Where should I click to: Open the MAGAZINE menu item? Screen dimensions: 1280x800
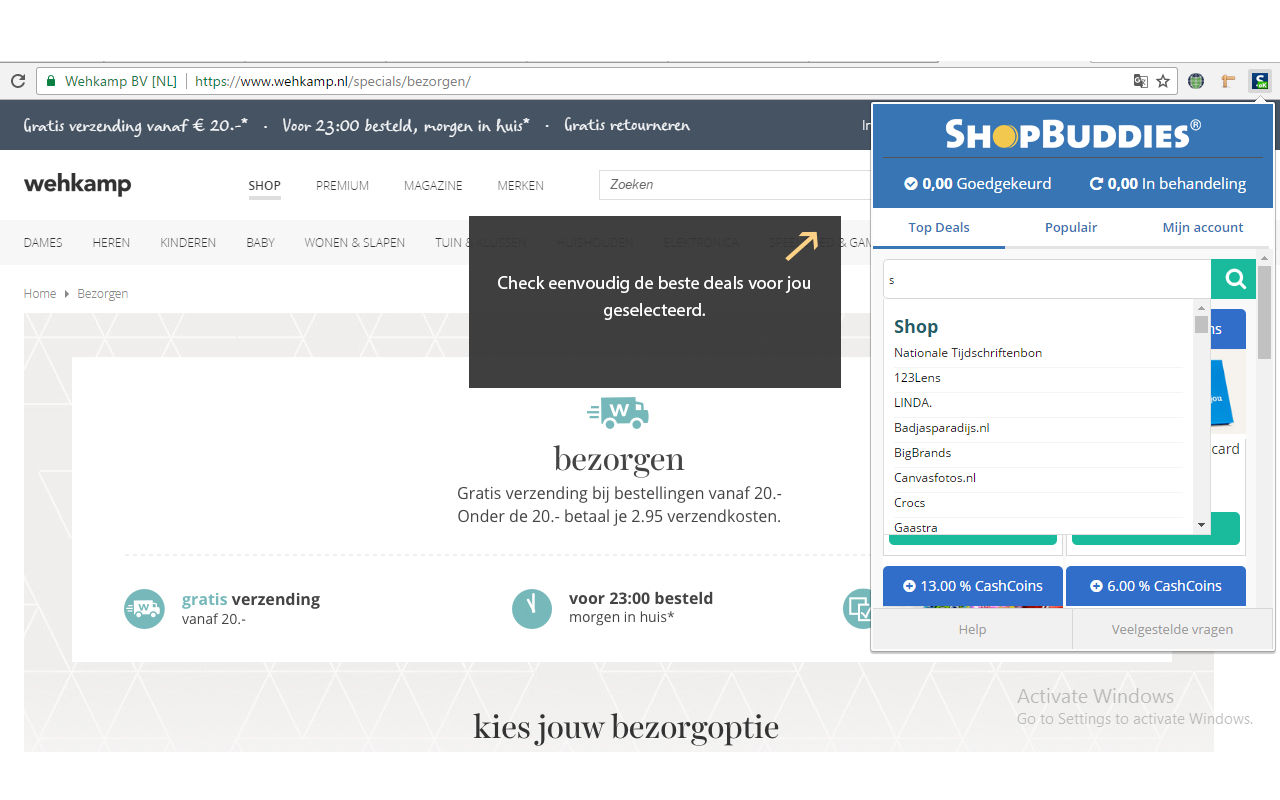[x=433, y=185]
